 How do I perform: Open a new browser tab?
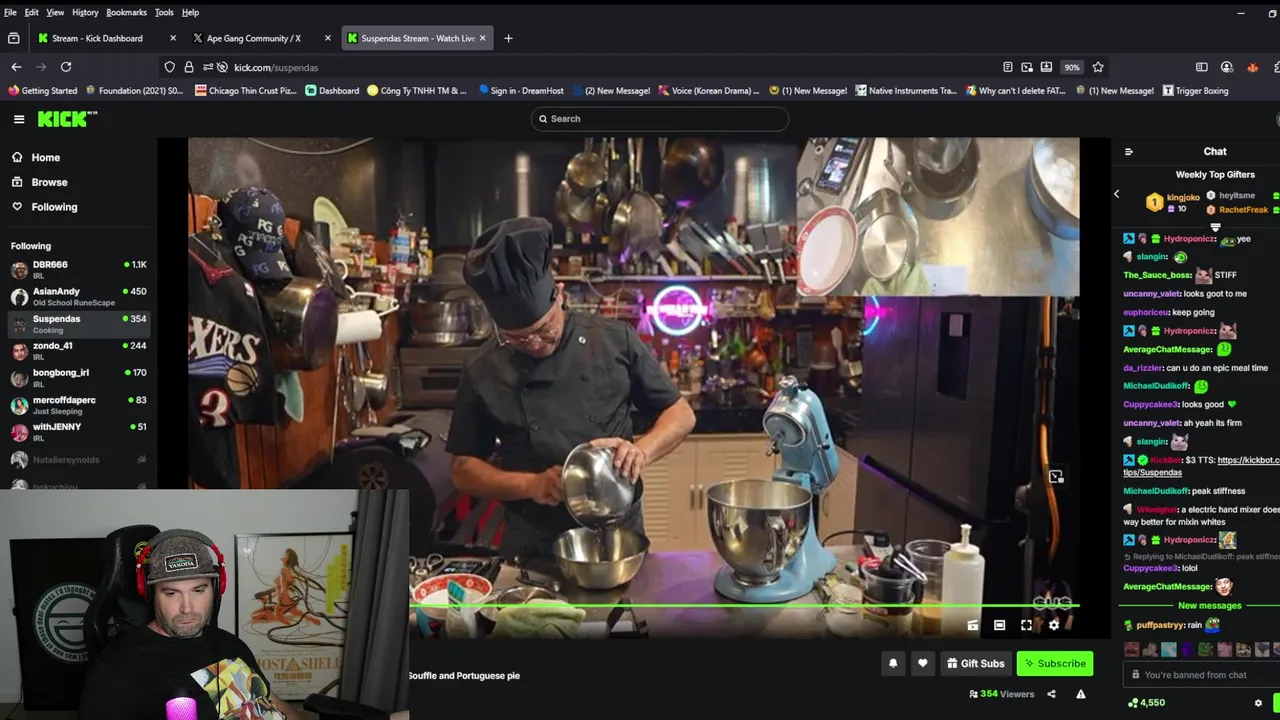[508, 38]
